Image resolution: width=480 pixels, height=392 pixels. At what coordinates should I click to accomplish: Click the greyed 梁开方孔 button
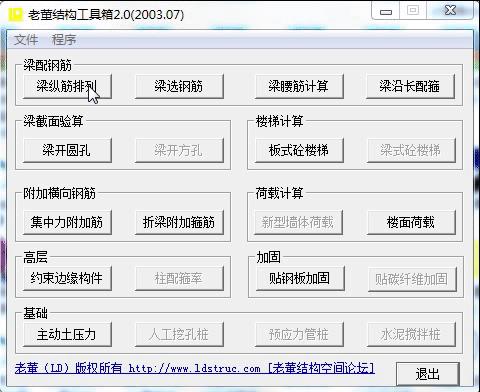179,150
